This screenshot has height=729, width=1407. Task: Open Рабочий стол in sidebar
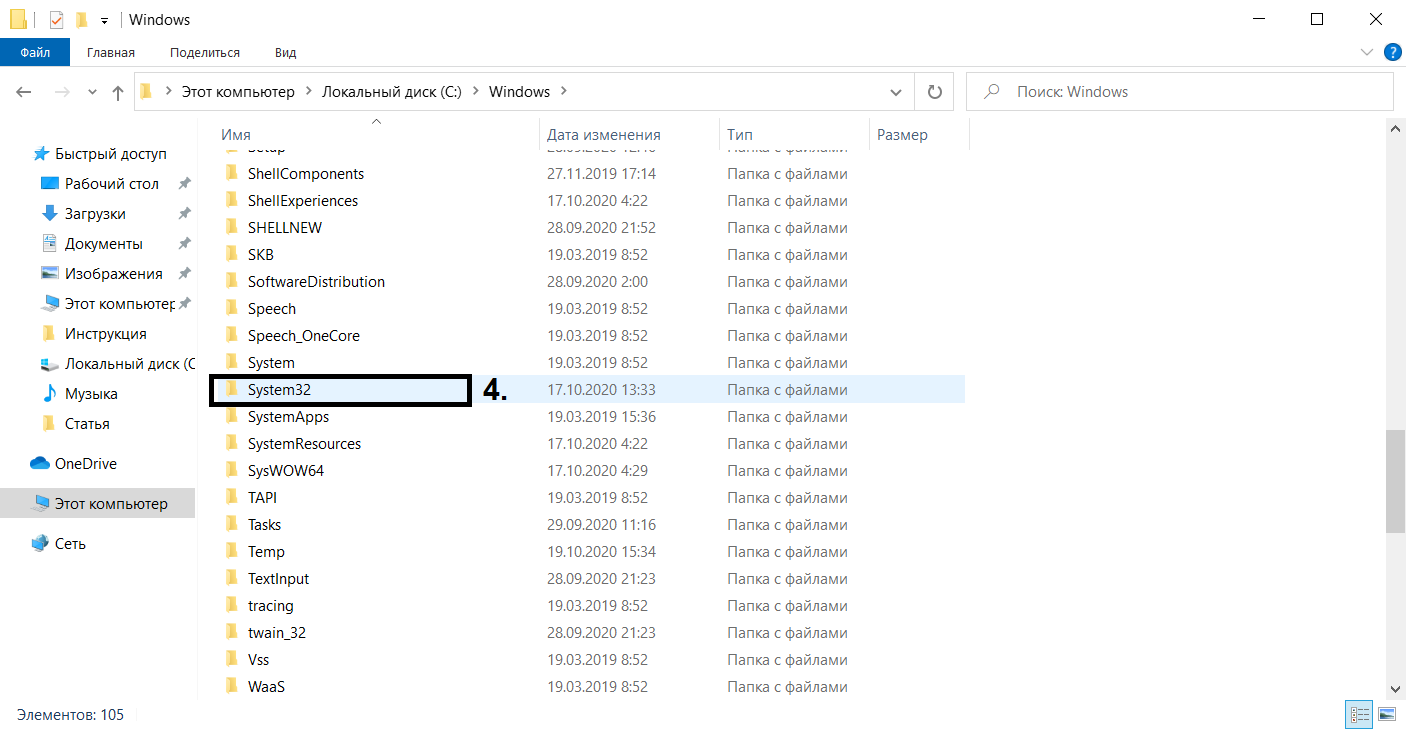[111, 184]
